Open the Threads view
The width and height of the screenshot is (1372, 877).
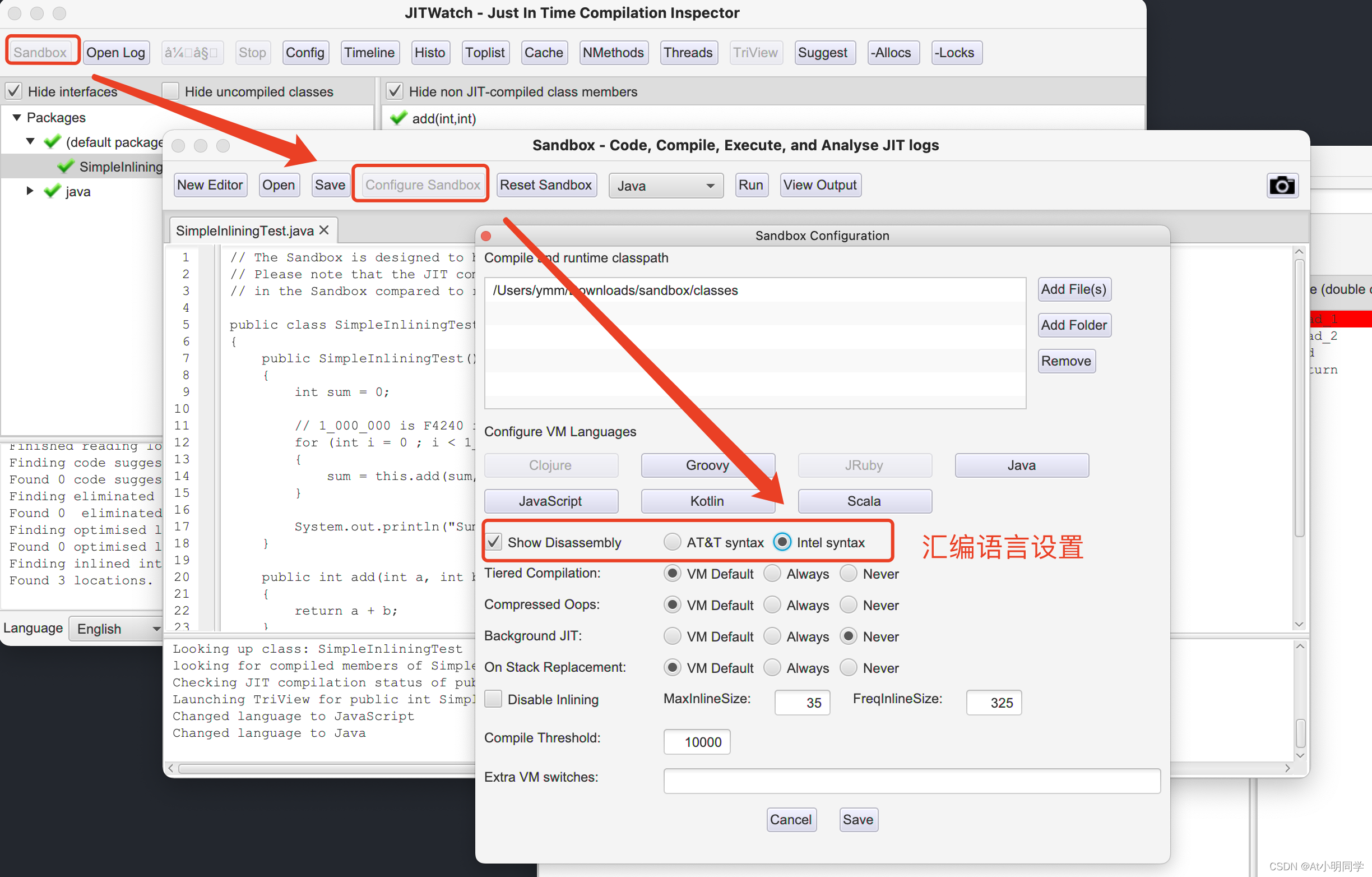(688, 53)
